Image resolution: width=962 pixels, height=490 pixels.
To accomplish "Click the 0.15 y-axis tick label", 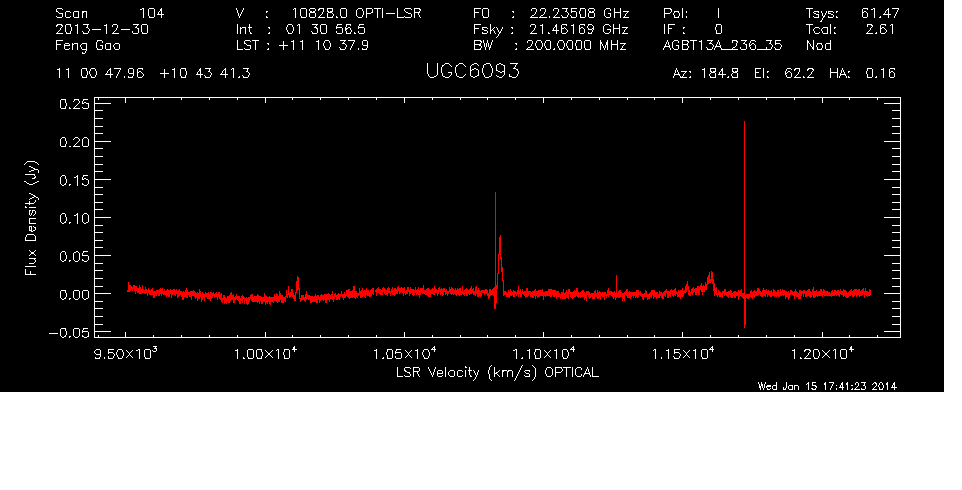I will coord(74,180).
